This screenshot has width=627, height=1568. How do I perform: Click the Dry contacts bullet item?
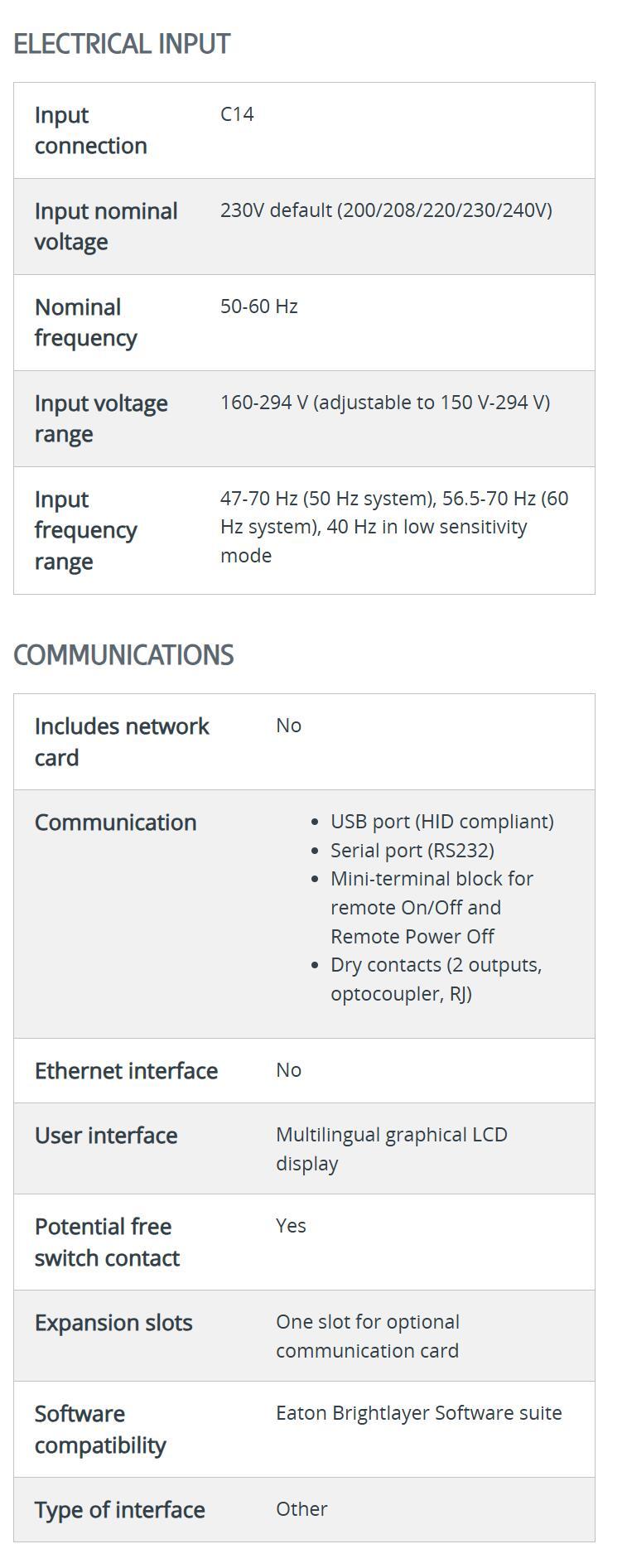pos(436,979)
